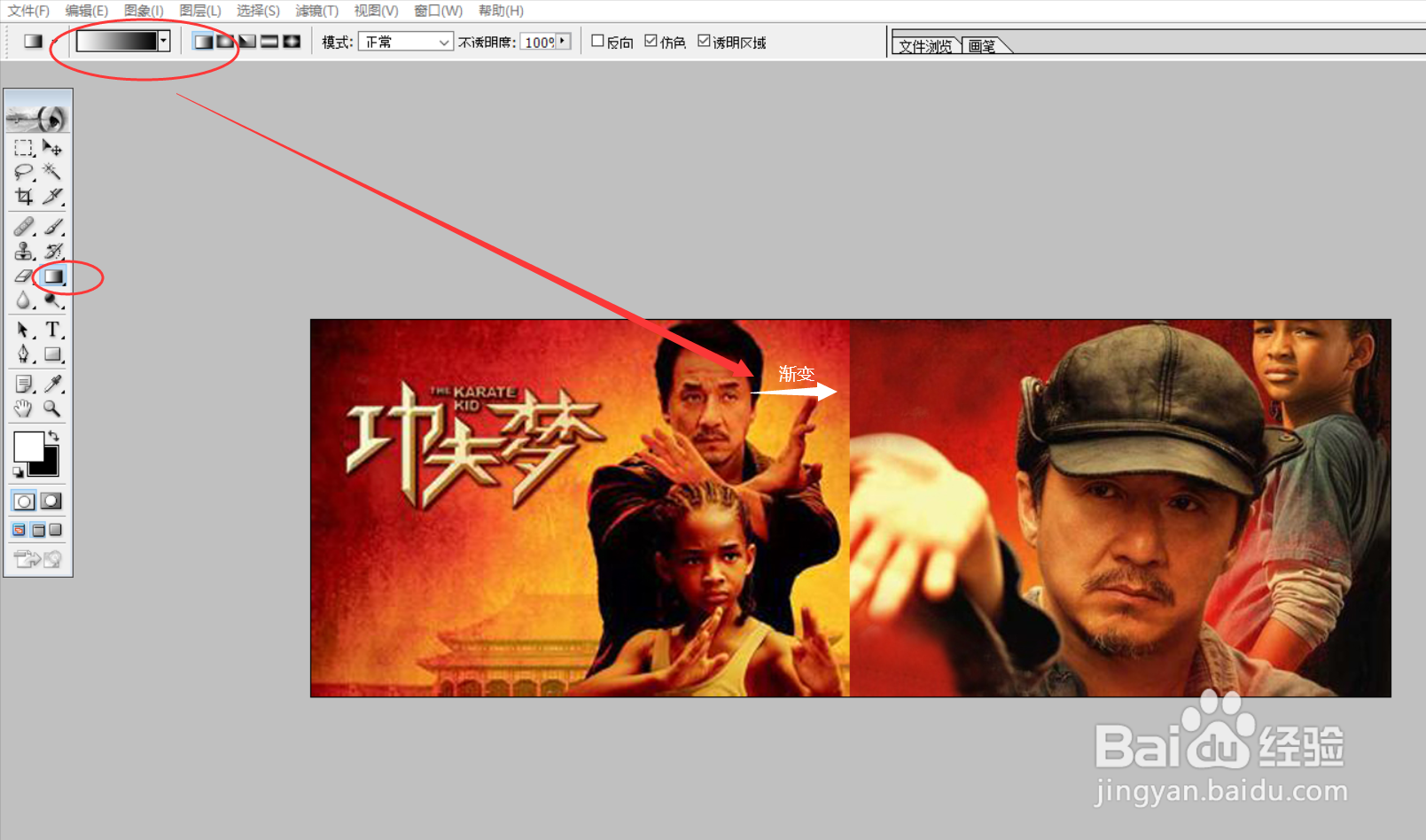Select the Notes tool
This screenshot has height=840, width=1426.
(24, 384)
